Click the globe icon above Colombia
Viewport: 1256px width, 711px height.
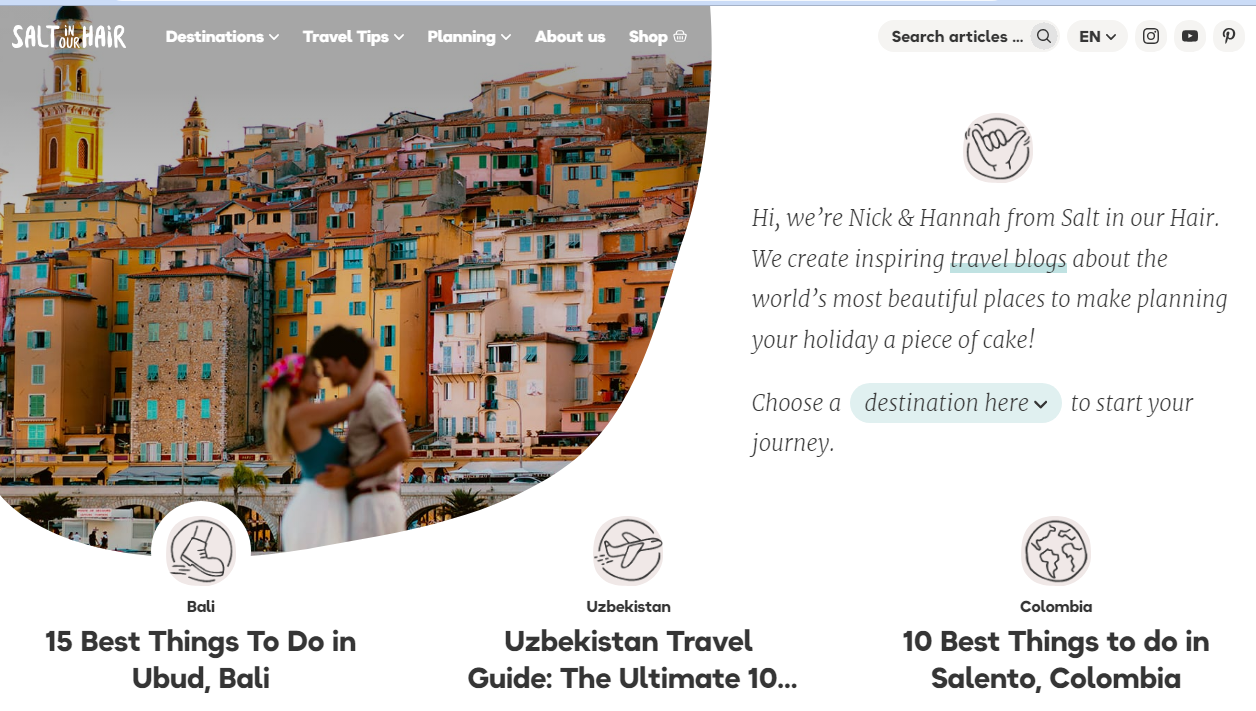[x=1056, y=551]
